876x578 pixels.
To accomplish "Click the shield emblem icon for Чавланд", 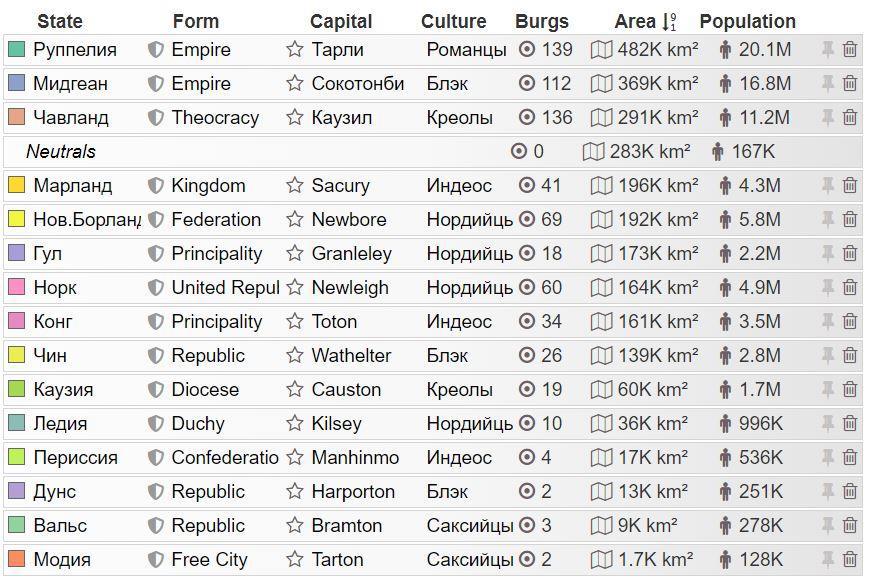I will pos(155,117).
